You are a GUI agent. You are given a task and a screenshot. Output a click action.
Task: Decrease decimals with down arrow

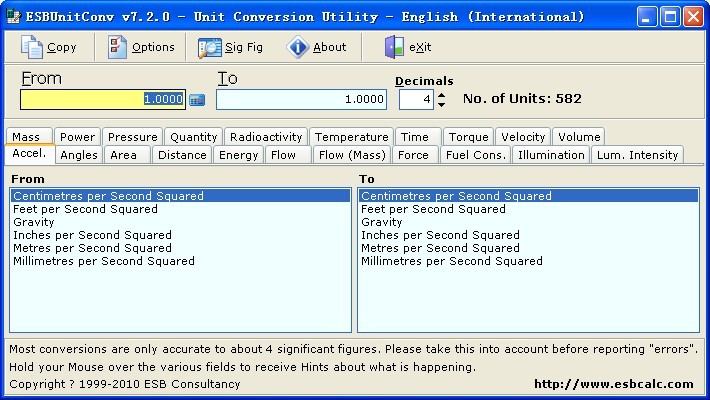[x=441, y=105]
